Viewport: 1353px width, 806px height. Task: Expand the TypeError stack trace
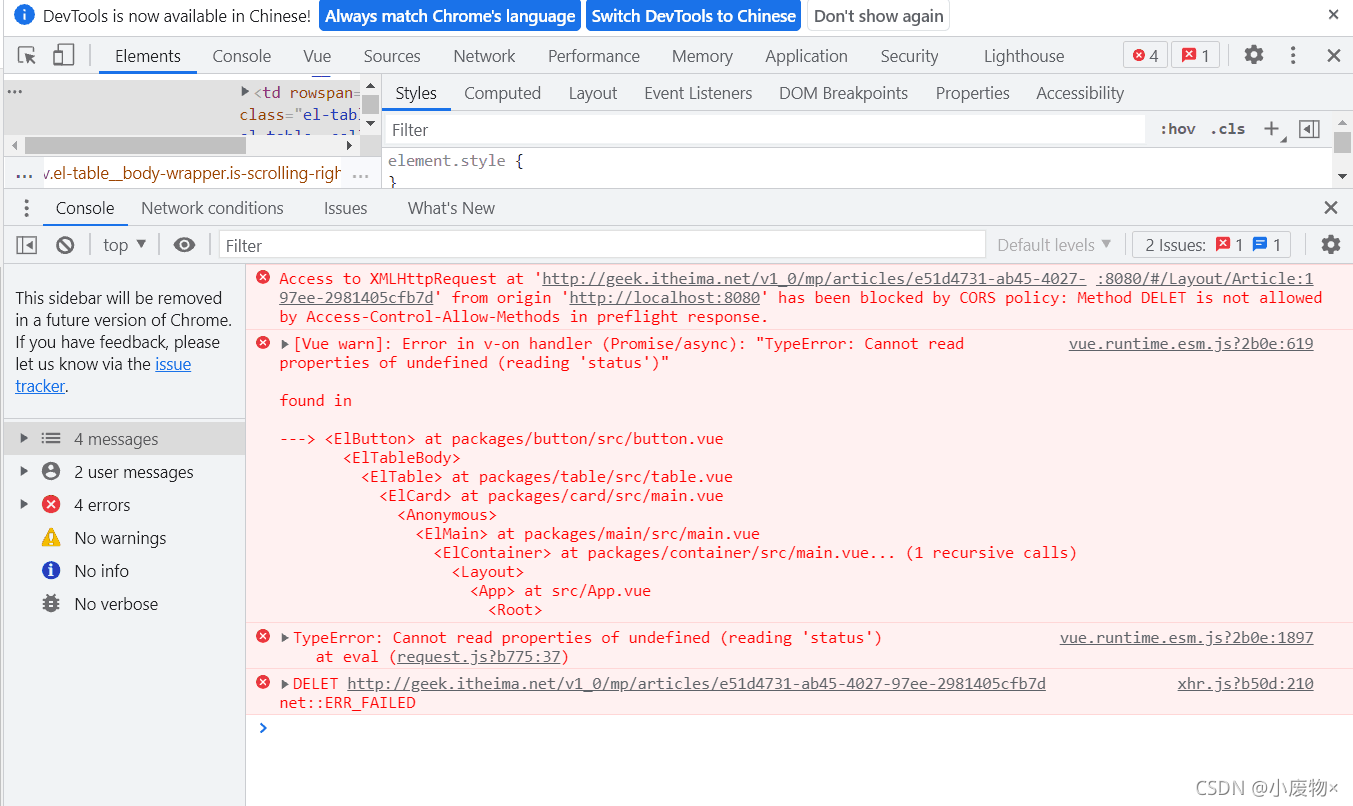tap(285, 638)
